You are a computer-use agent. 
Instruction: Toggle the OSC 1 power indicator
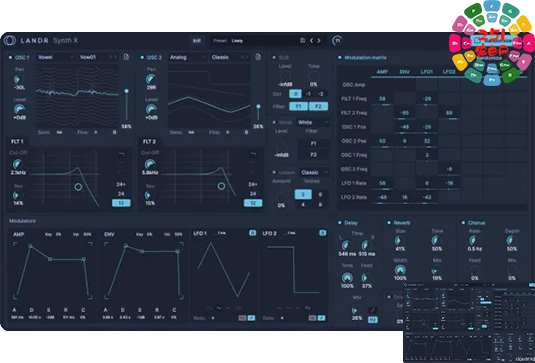point(10,57)
